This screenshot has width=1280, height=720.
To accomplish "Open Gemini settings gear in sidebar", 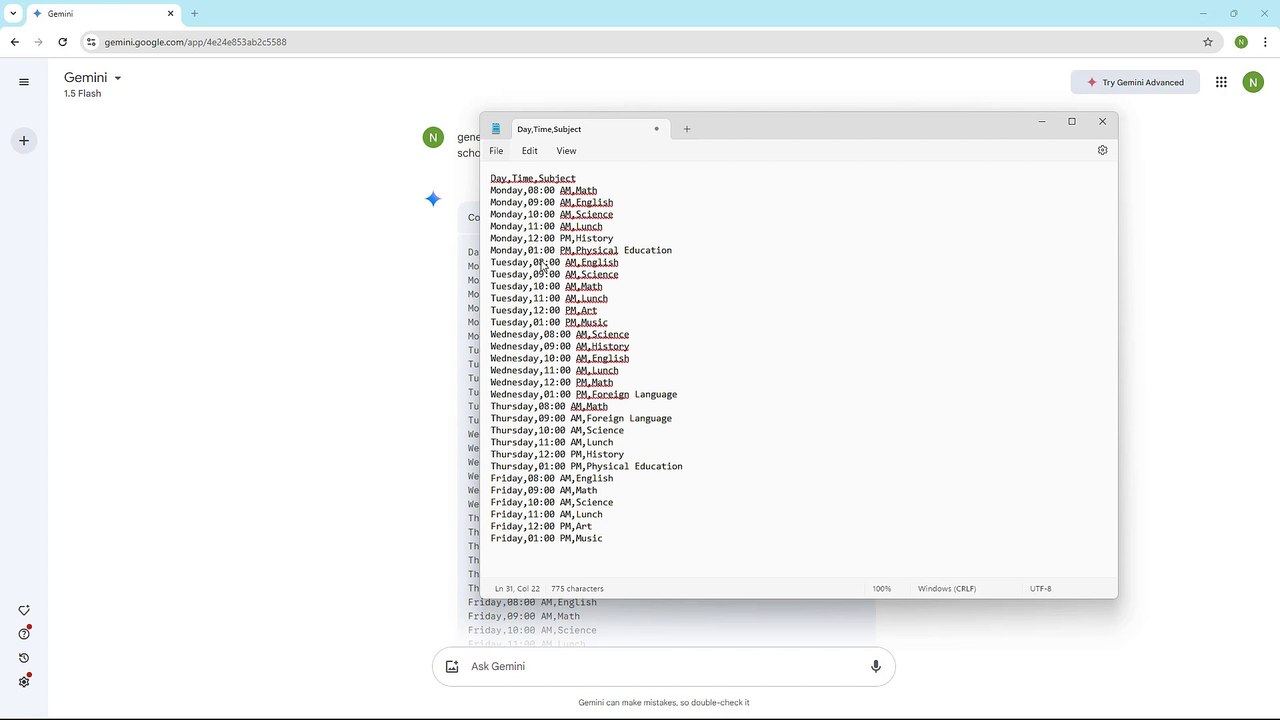I will [24, 682].
